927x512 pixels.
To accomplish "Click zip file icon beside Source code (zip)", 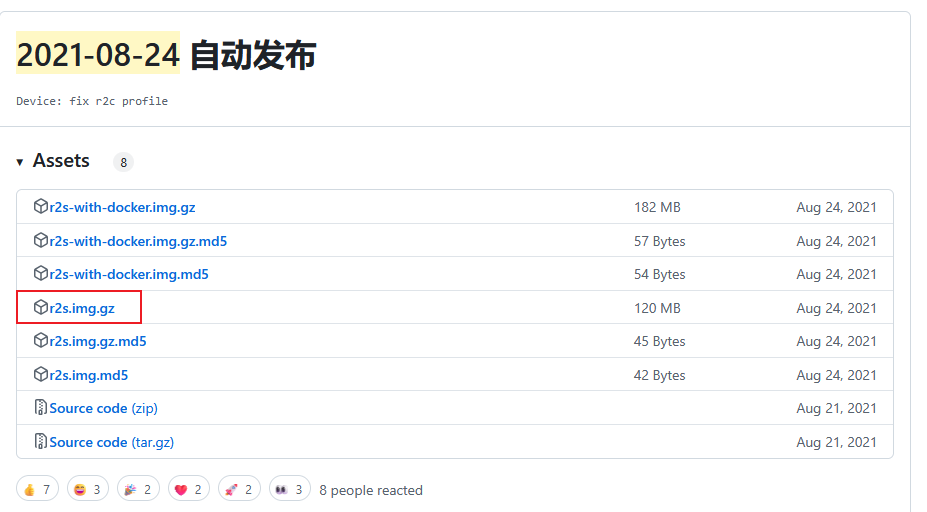I will pyautogui.click(x=41, y=408).
